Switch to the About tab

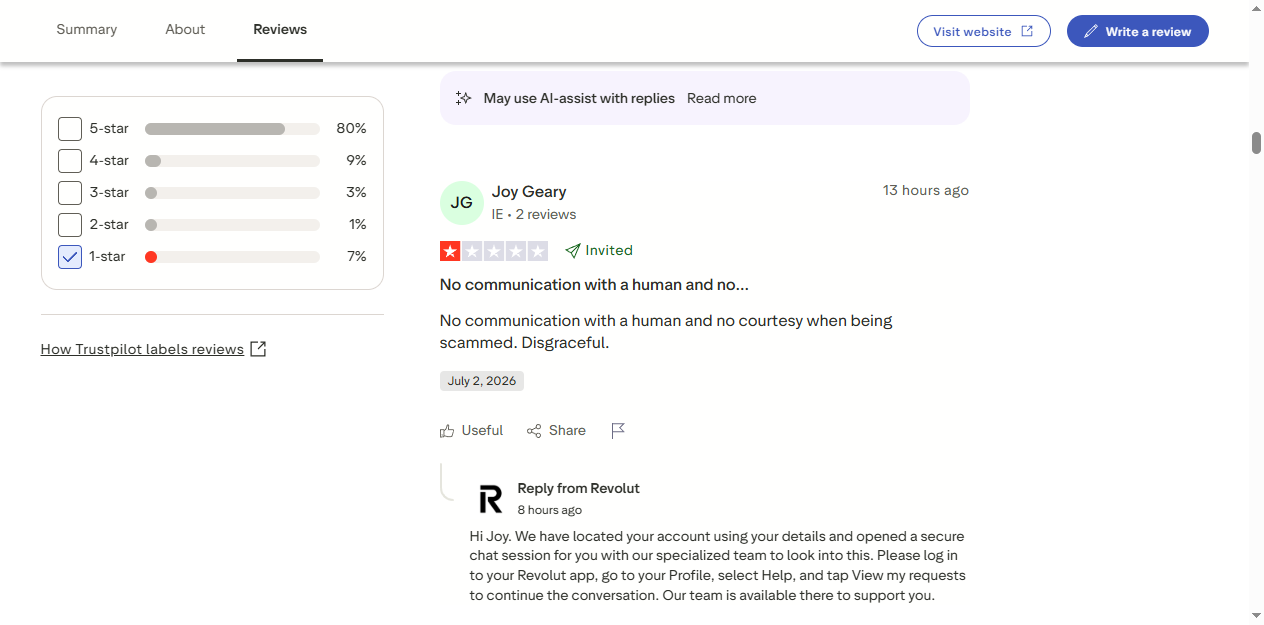coord(185,30)
